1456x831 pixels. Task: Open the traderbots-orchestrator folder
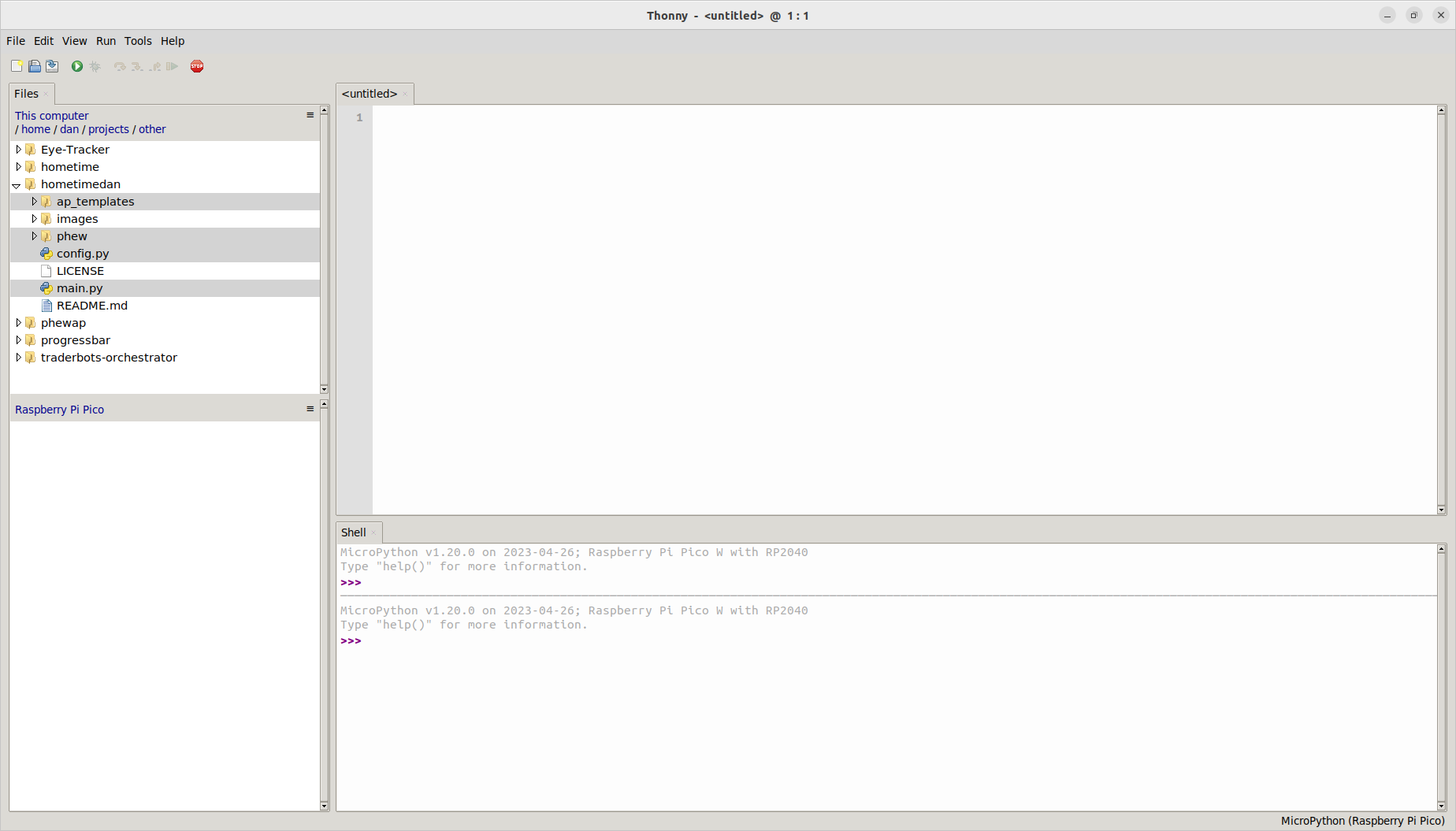pyautogui.click(x=109, y=357)
